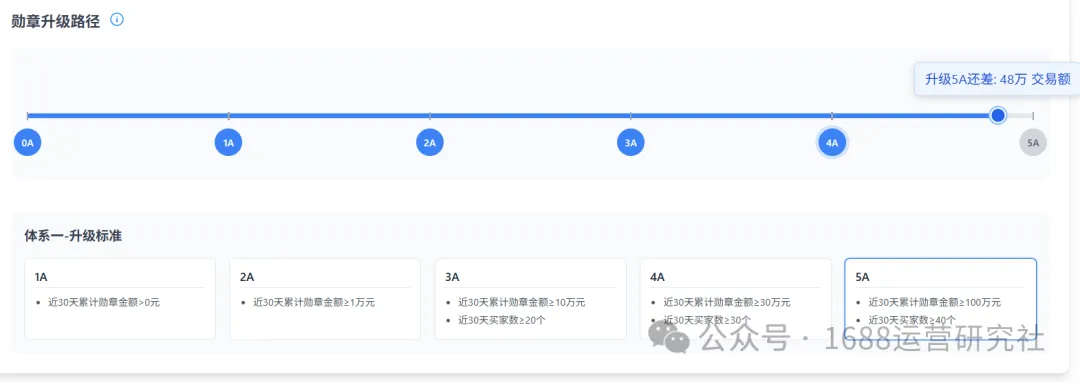
Task: Click the heading 体系一-升级标准
Action: tap(73, 236)
